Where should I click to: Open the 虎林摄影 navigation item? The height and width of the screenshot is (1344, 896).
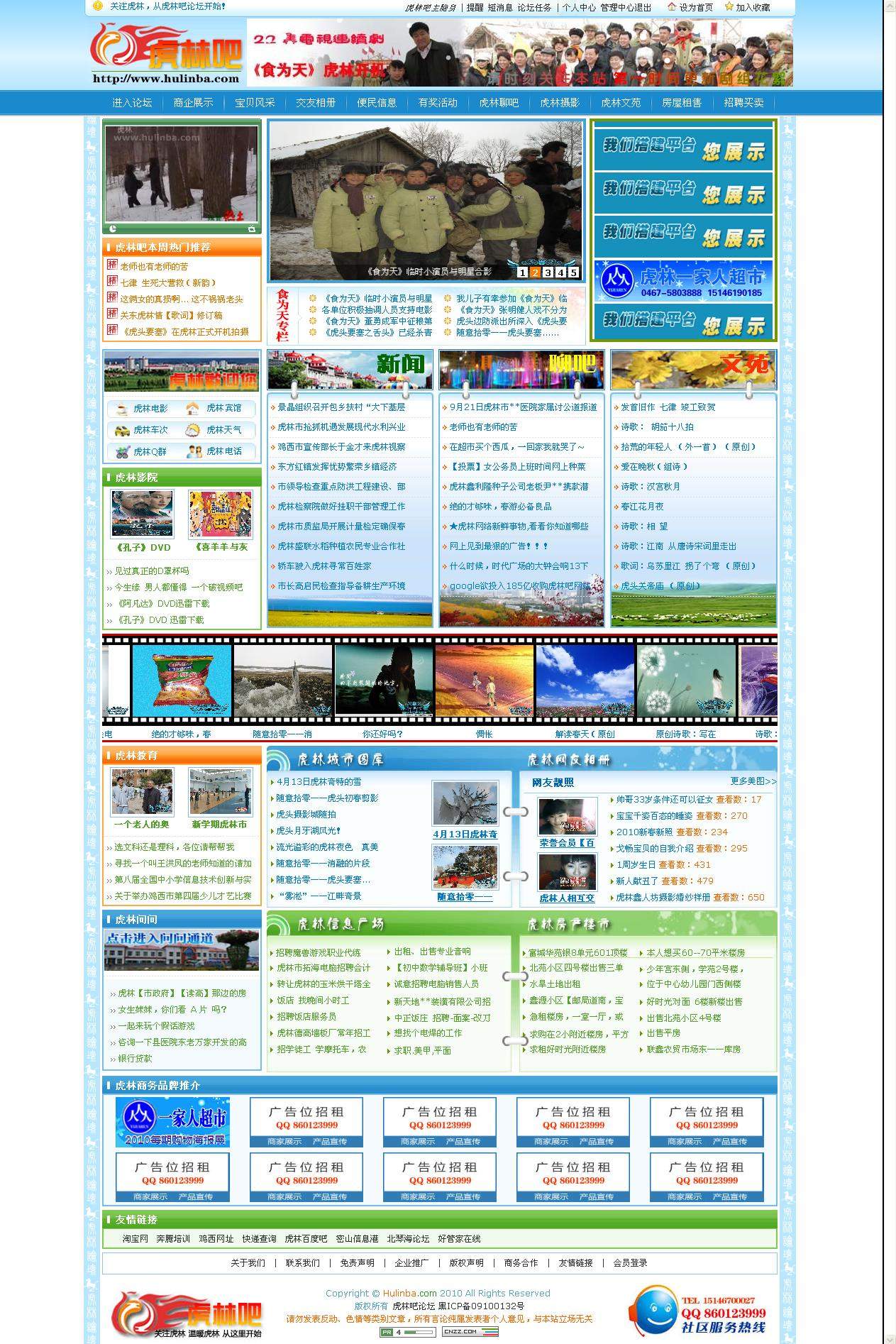click(x=560, y=103)
